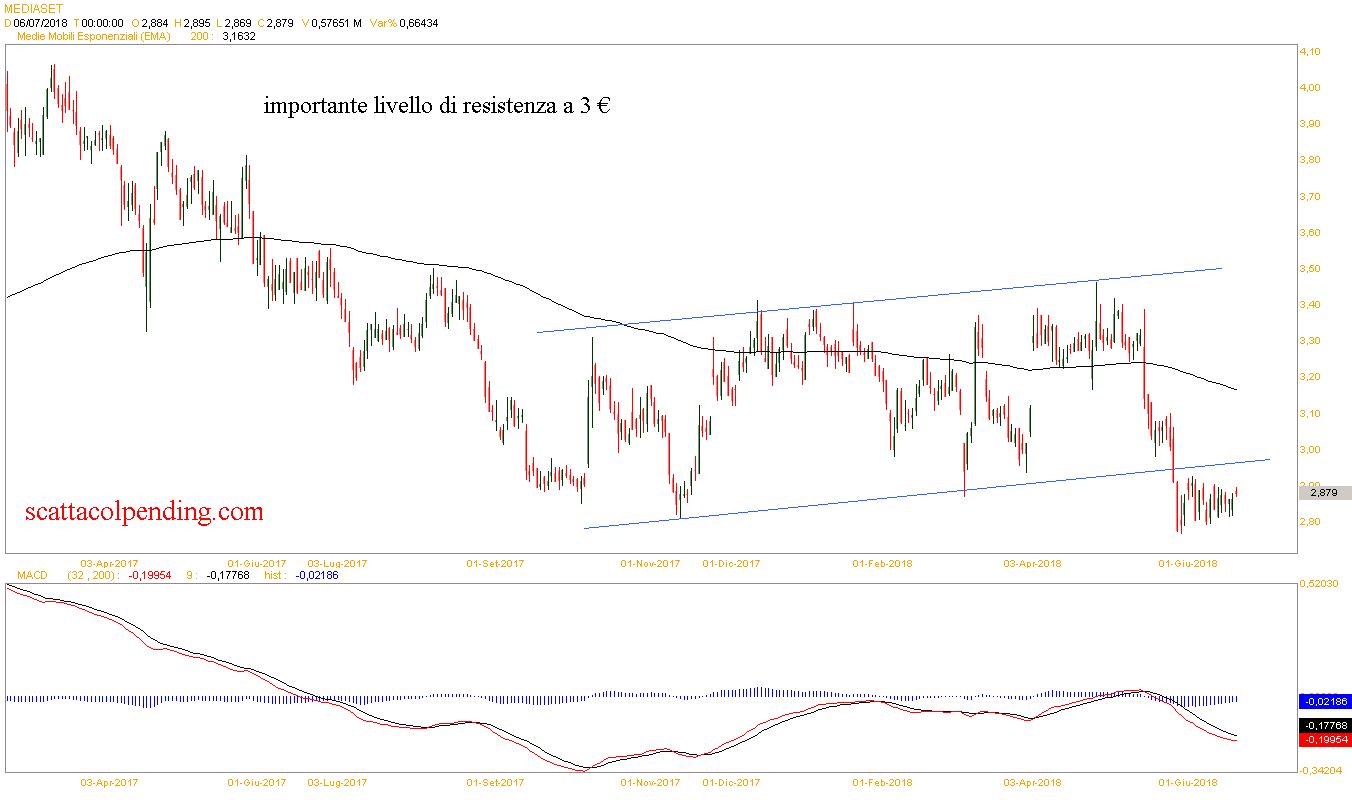1352x800 pixels.
Task: Click 01-Giu-2018 on the price chart date axis
Action: (x=1188, y=563)
